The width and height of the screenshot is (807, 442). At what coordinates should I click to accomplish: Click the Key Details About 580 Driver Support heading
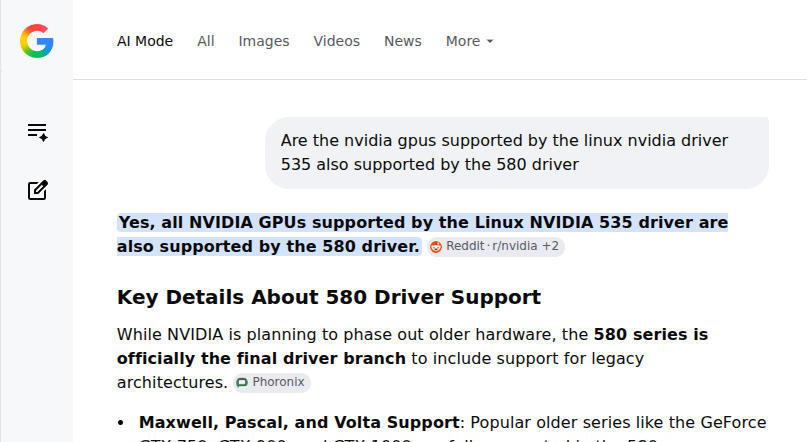(329, 297)
